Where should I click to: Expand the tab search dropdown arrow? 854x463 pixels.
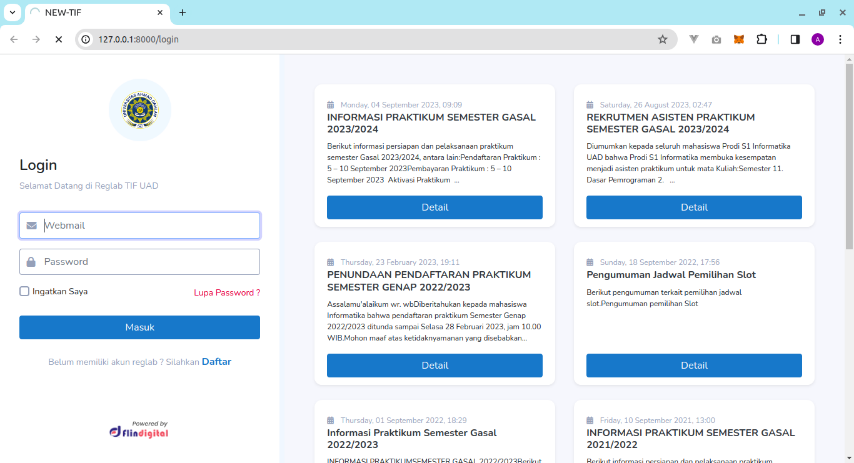pyautogui.click(x=11, y=12)
